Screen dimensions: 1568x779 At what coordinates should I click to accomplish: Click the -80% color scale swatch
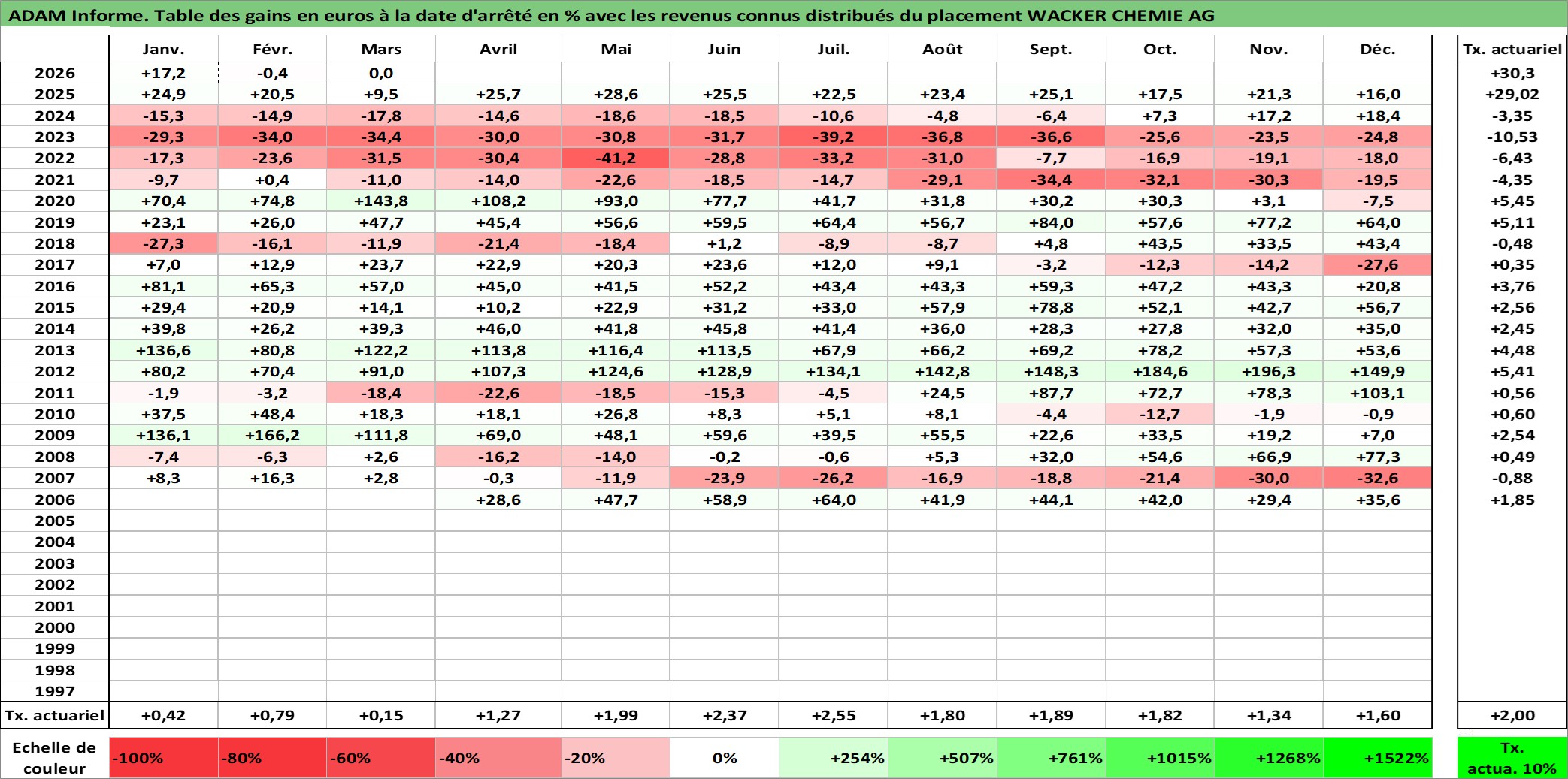272,758
